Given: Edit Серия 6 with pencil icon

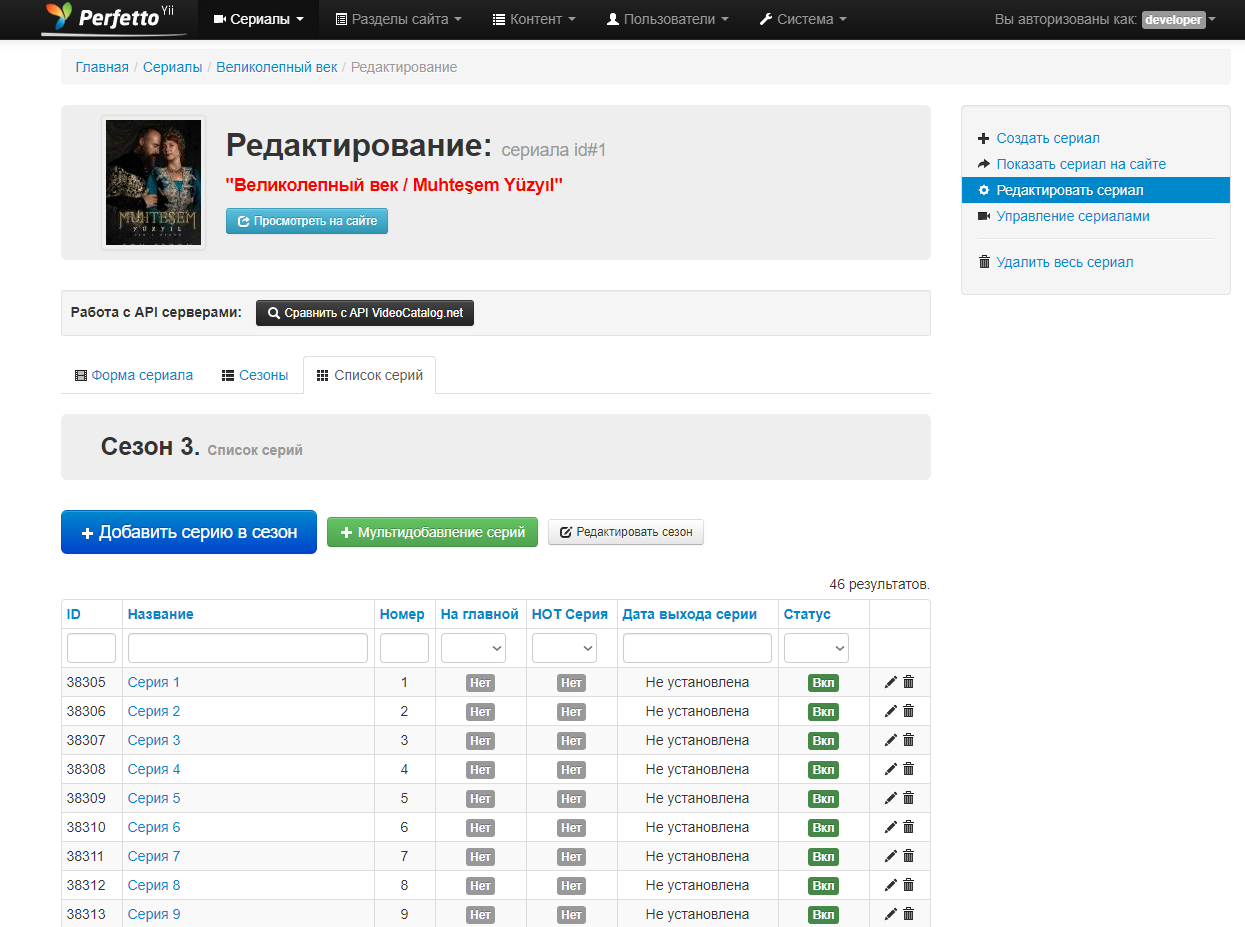Looking at the screenshot, I should pos(891,827).
